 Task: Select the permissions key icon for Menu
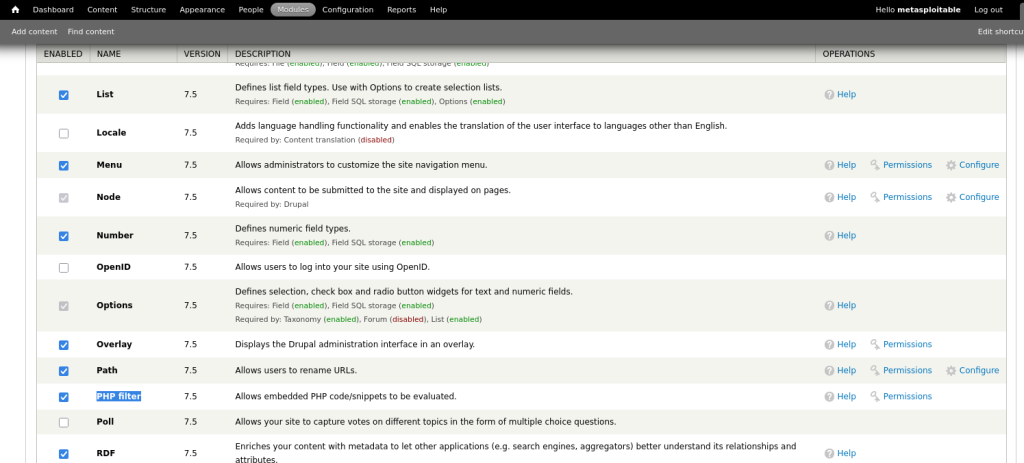(875, 165)
